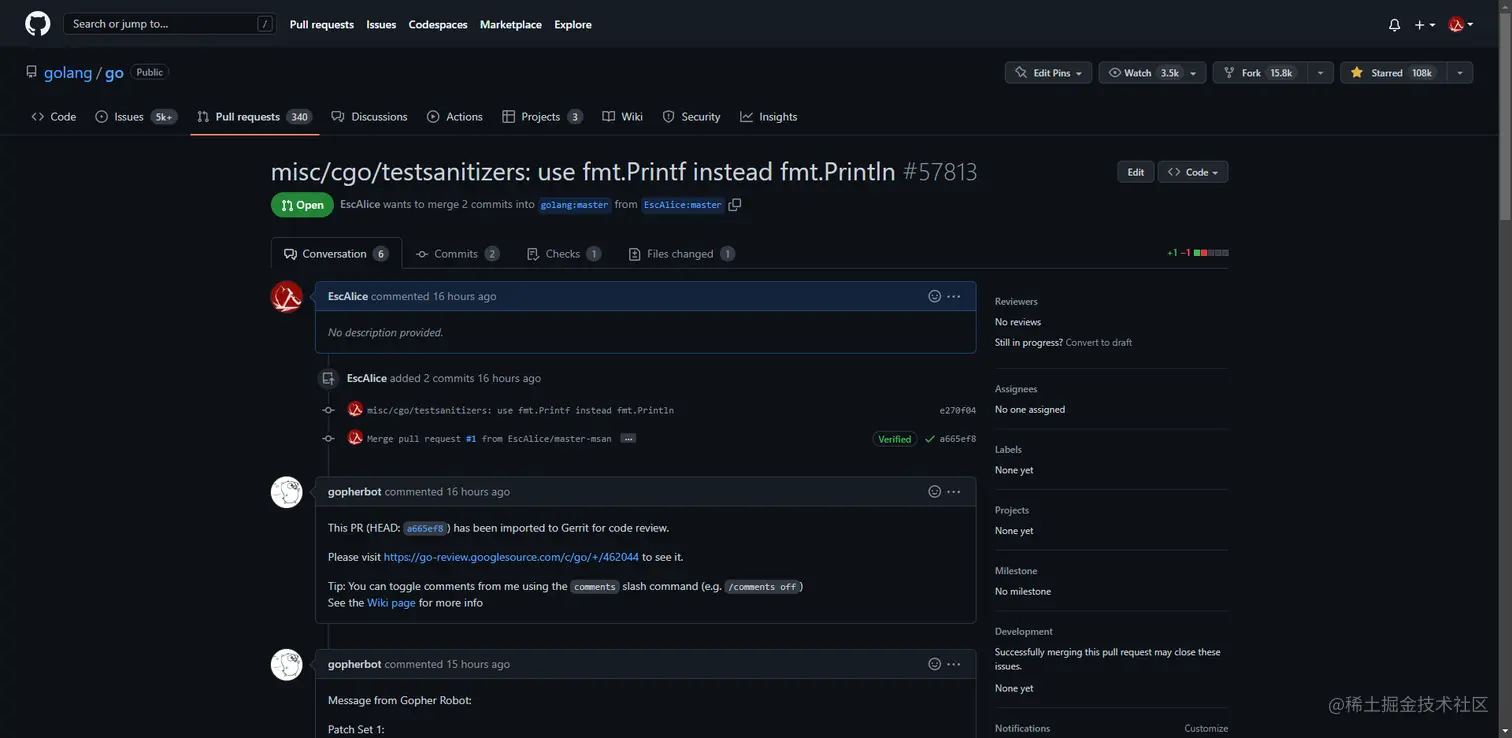The width and height of the screenshot is (1512, 738).
Task: Open the notifications bell
Action: point(1394,25)
